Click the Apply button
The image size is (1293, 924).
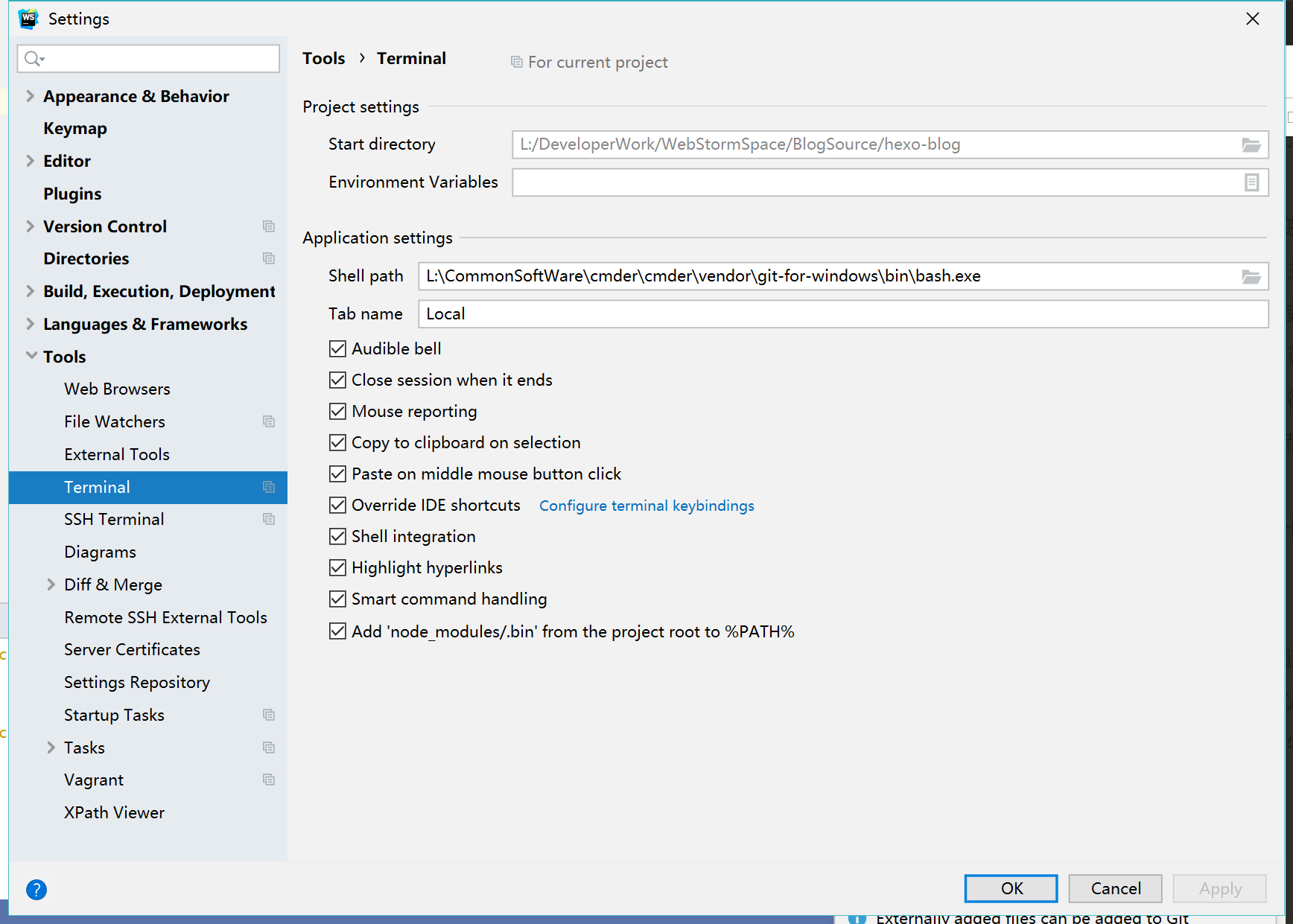(1219, 888)
